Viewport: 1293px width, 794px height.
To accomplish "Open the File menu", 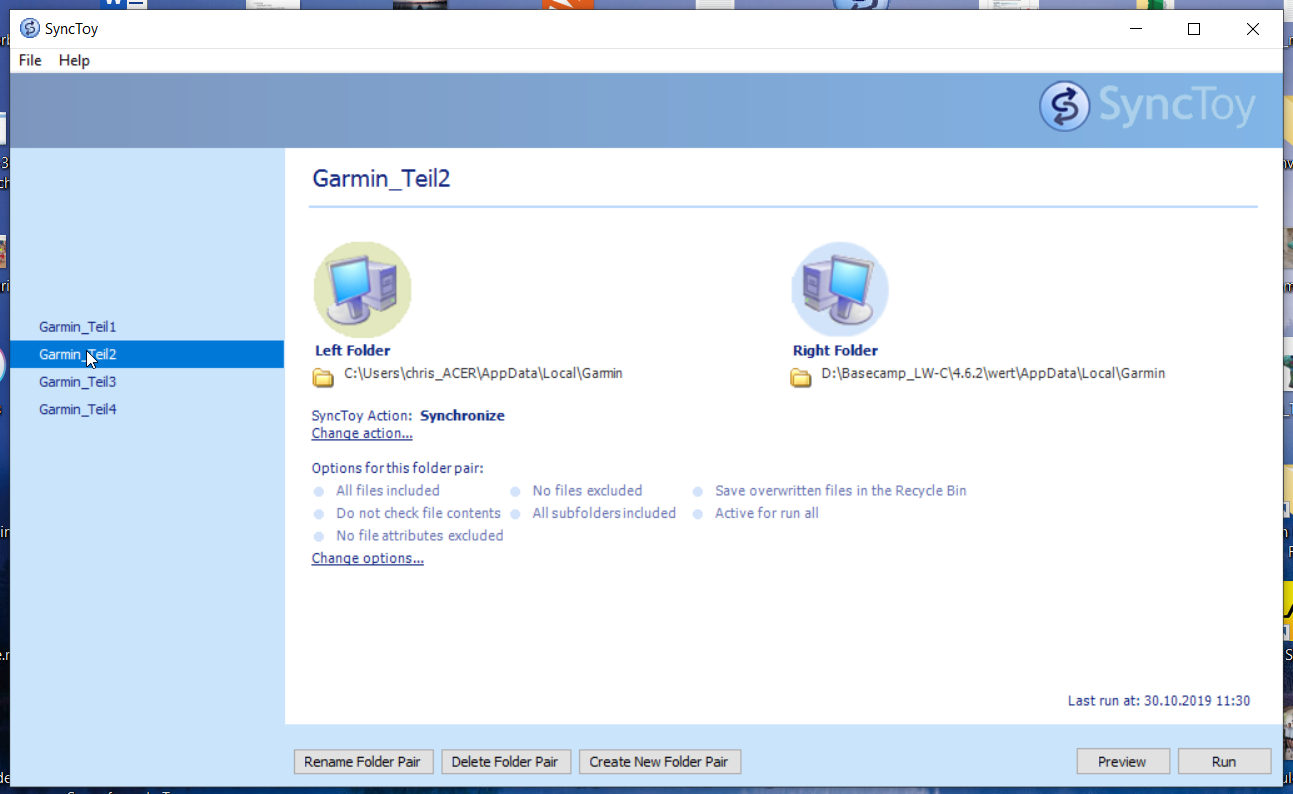I will [30, 60].
